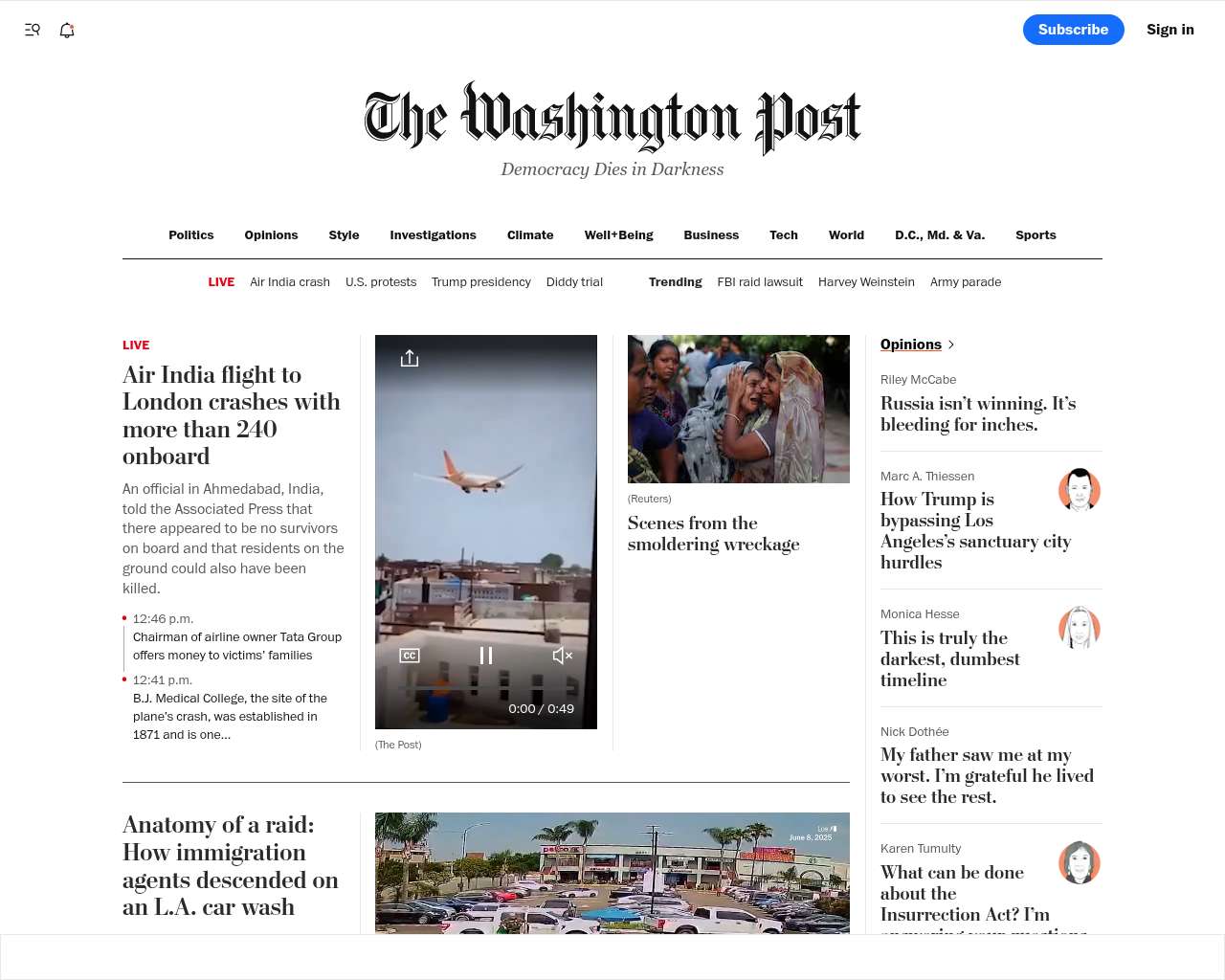1225x980 pixels.
Task: Click Marc A. Thiessen's author portrait
Action: coord(1080,490)
